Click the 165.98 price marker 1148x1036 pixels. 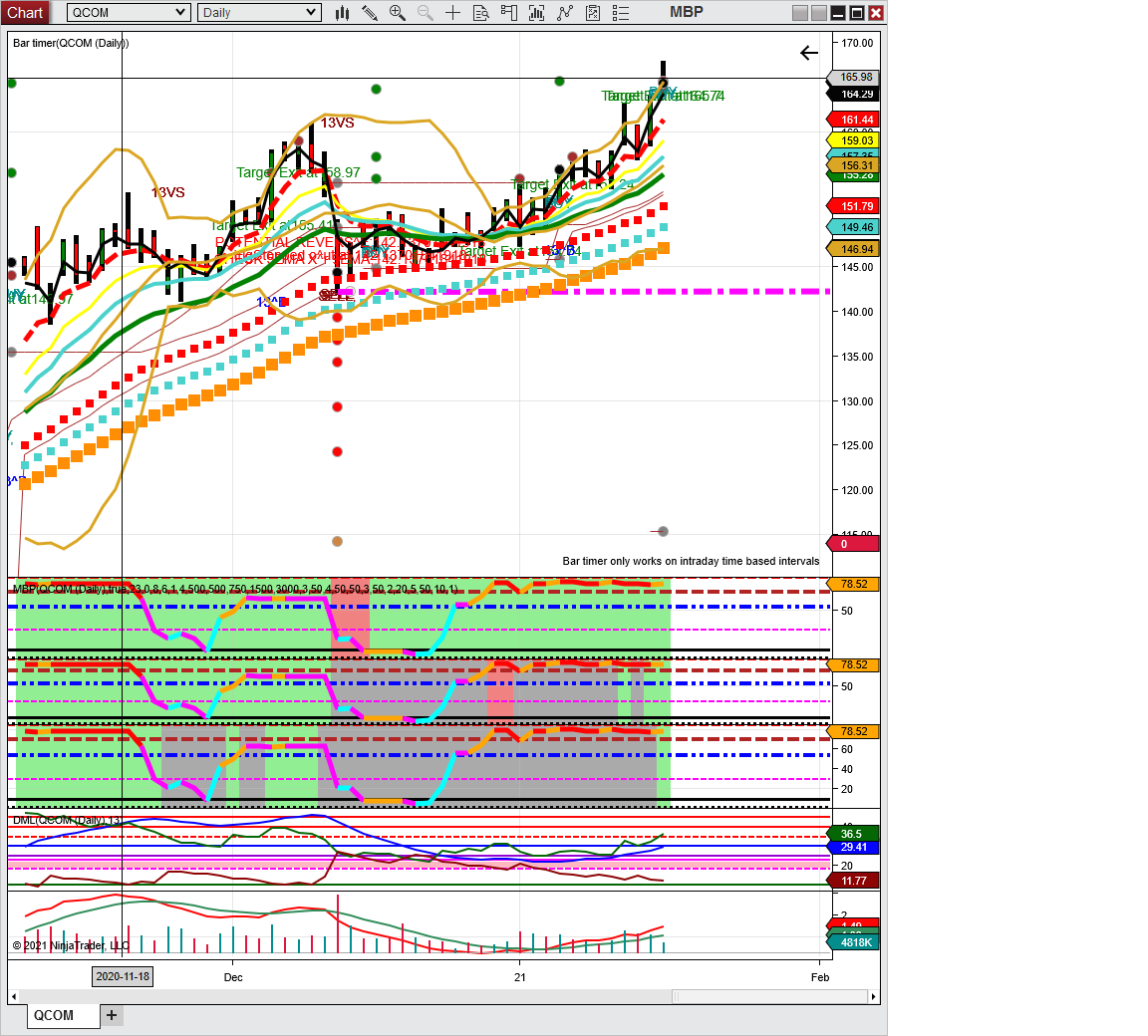click(x=854, y=77)
